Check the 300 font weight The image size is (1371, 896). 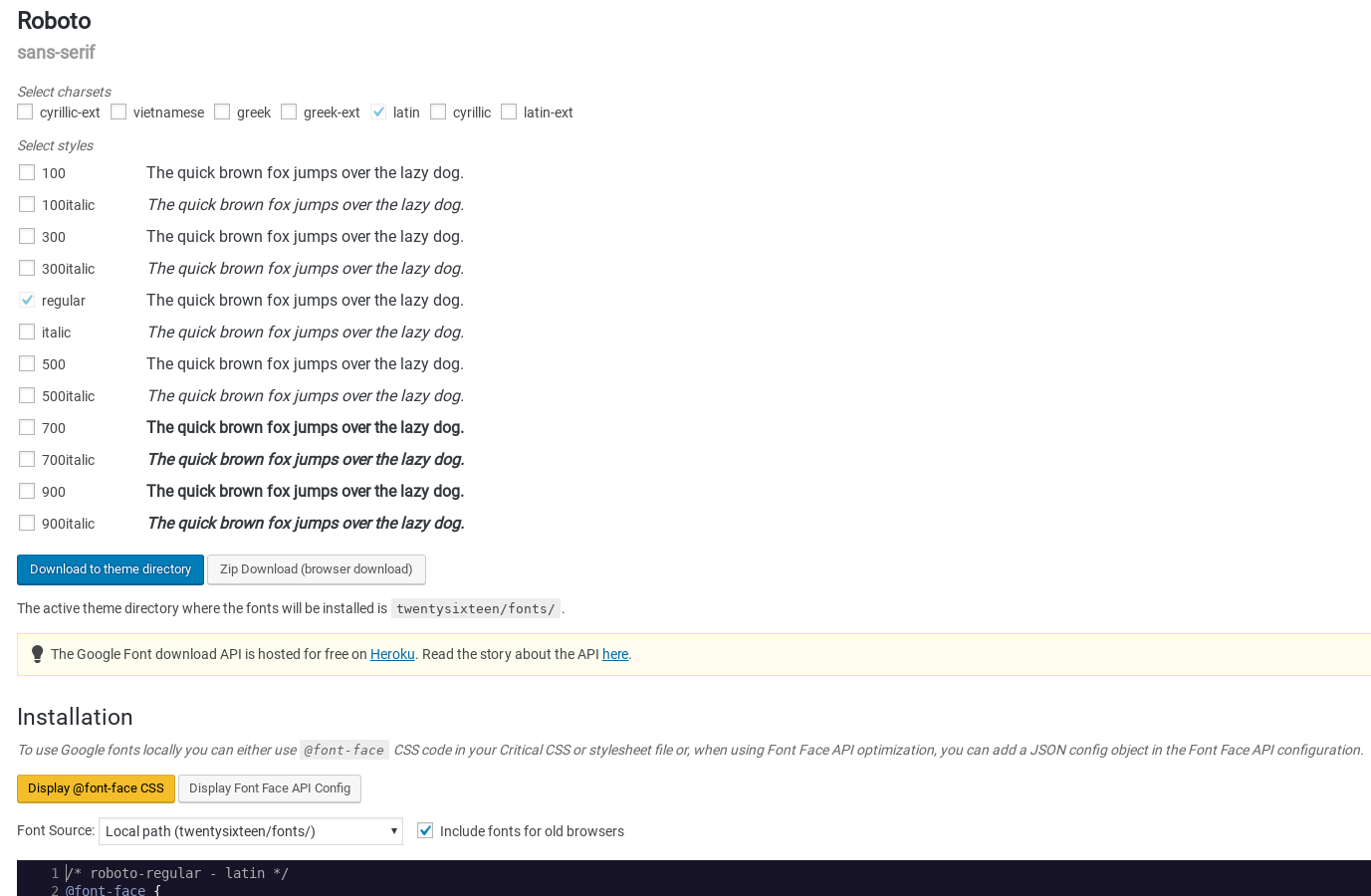pyautogui.click(x=27, y=236)
